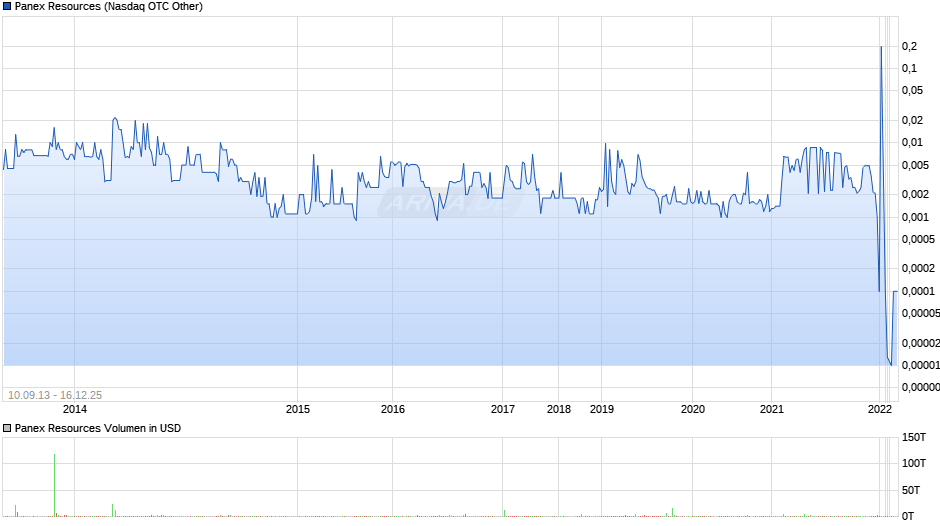
Task: Click the 0,005 price axis label
Action: (915, 165)
